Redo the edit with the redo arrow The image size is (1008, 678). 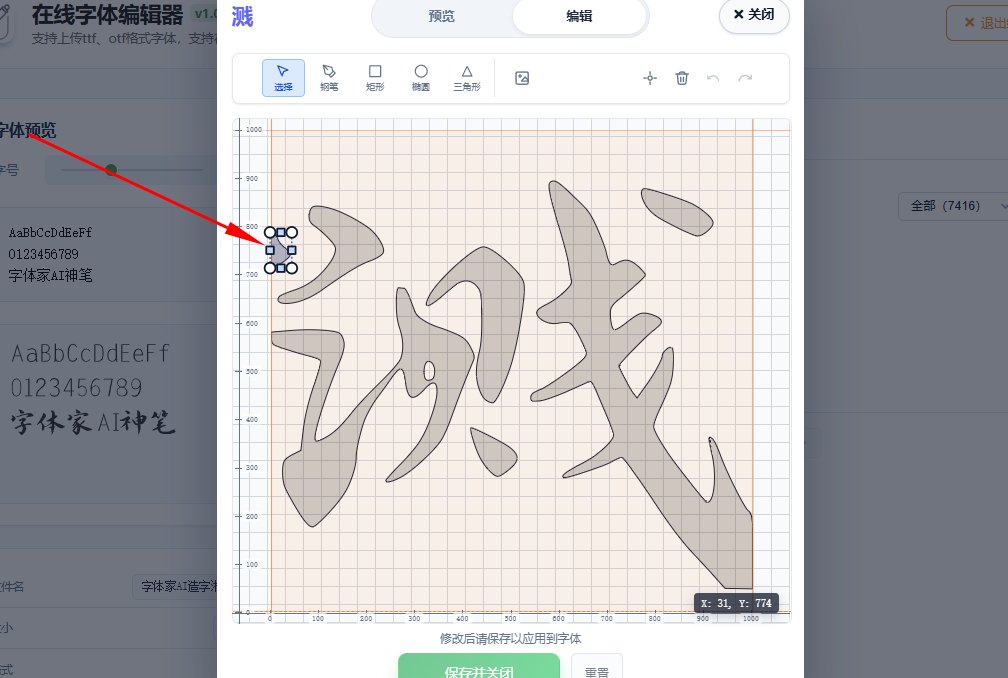click(x=745, y=77)
